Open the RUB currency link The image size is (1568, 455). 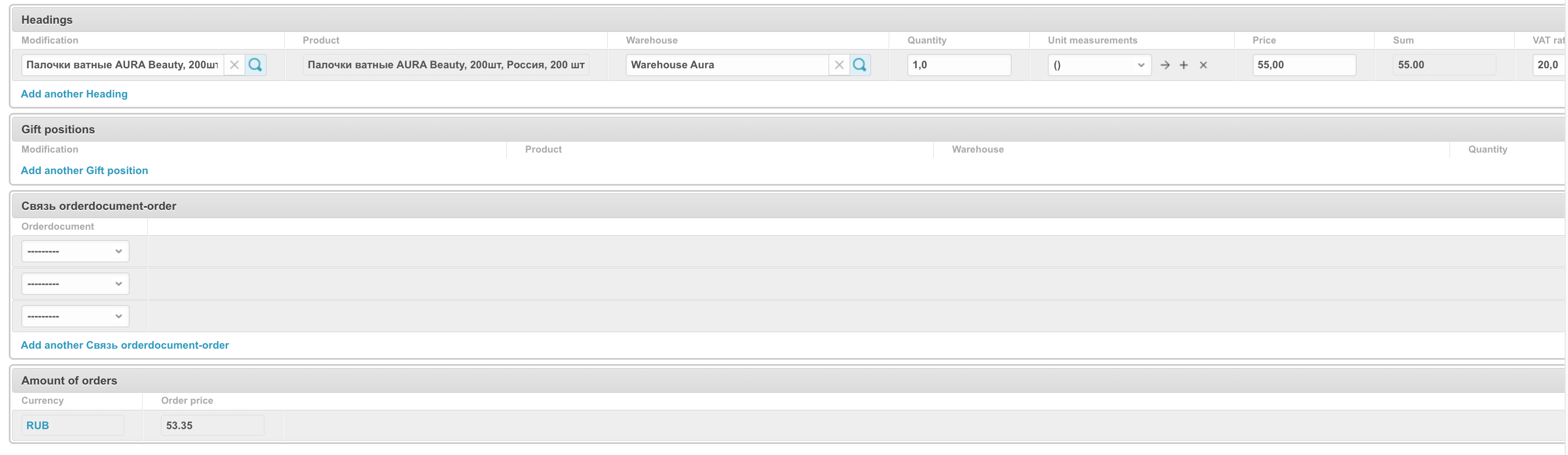[37, 425]
